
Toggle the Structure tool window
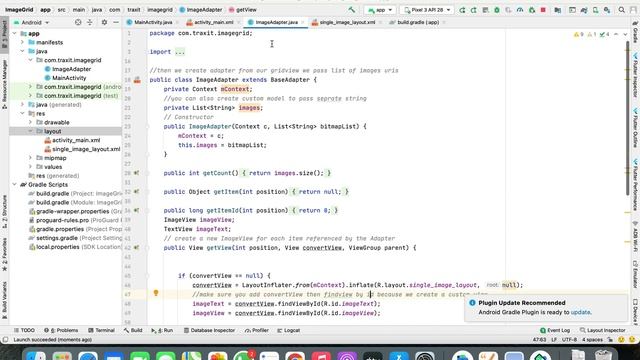pyautogui.click(x=4, y=211)
